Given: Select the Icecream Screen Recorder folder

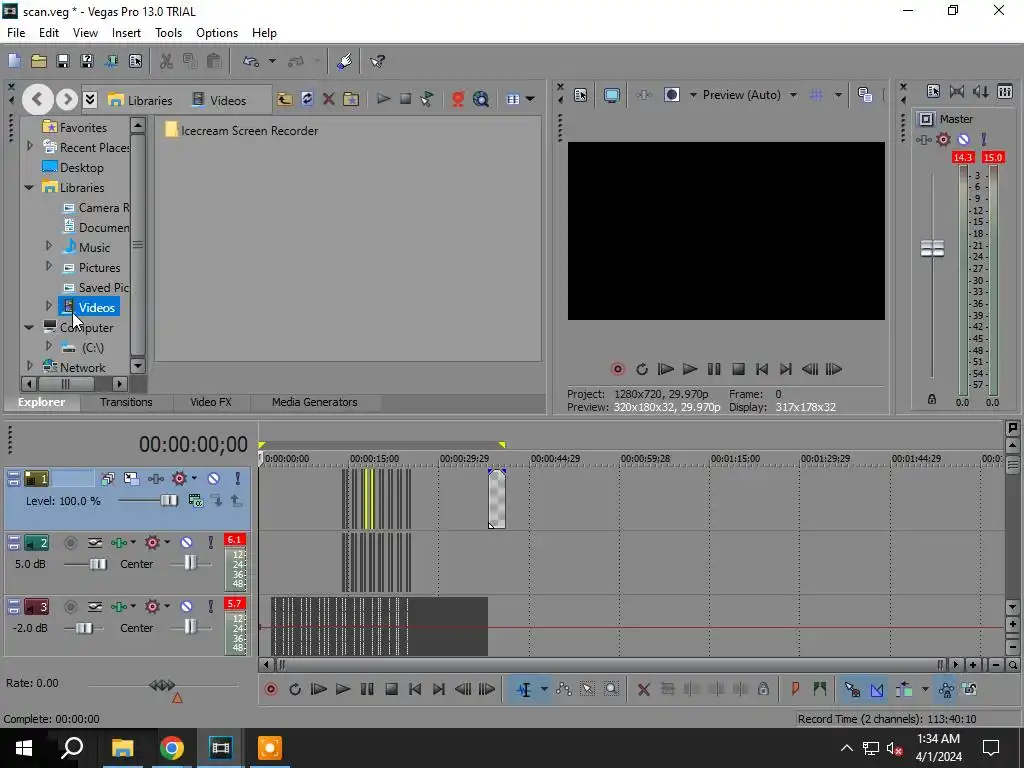Looking at the screenshot, I should (x=242, y=130).
